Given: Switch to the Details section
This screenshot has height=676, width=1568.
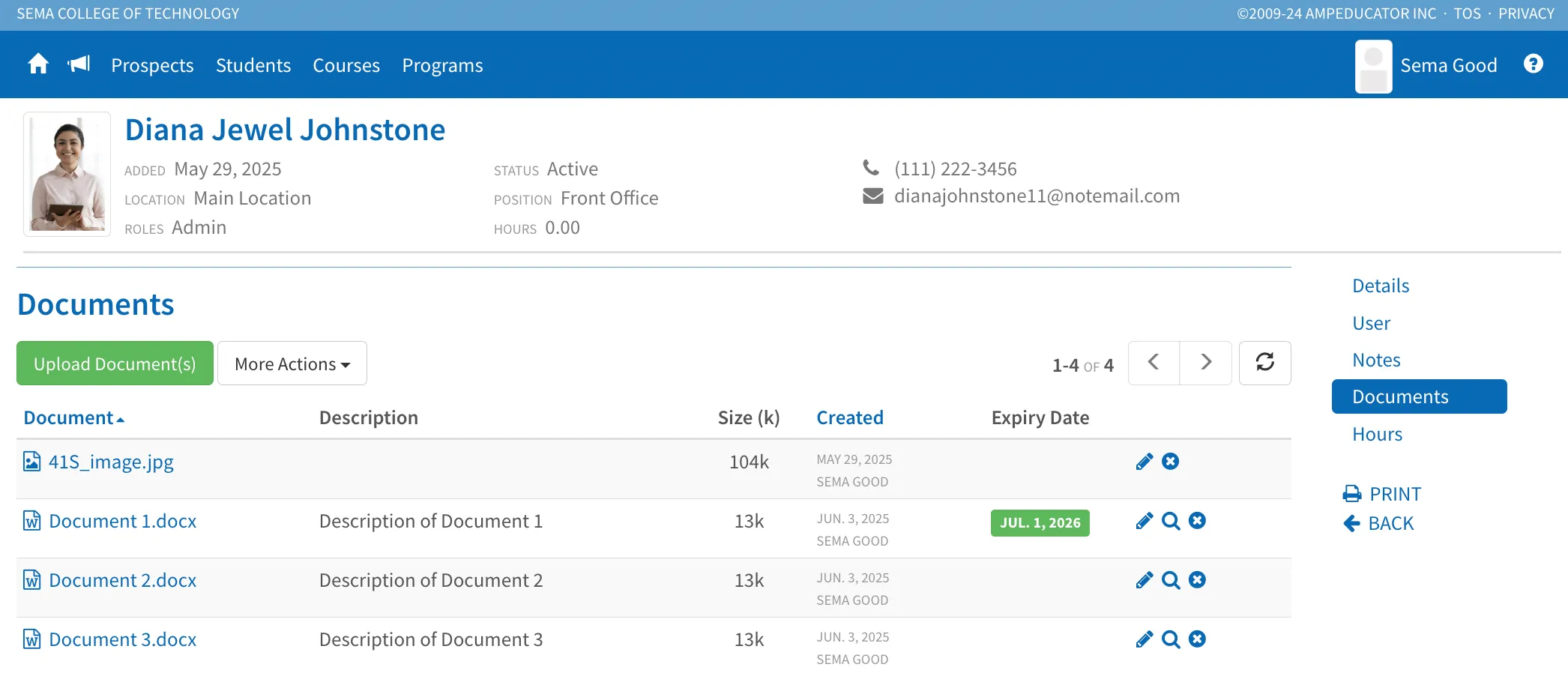Looking at the screenshot, I should (1381, 286).
